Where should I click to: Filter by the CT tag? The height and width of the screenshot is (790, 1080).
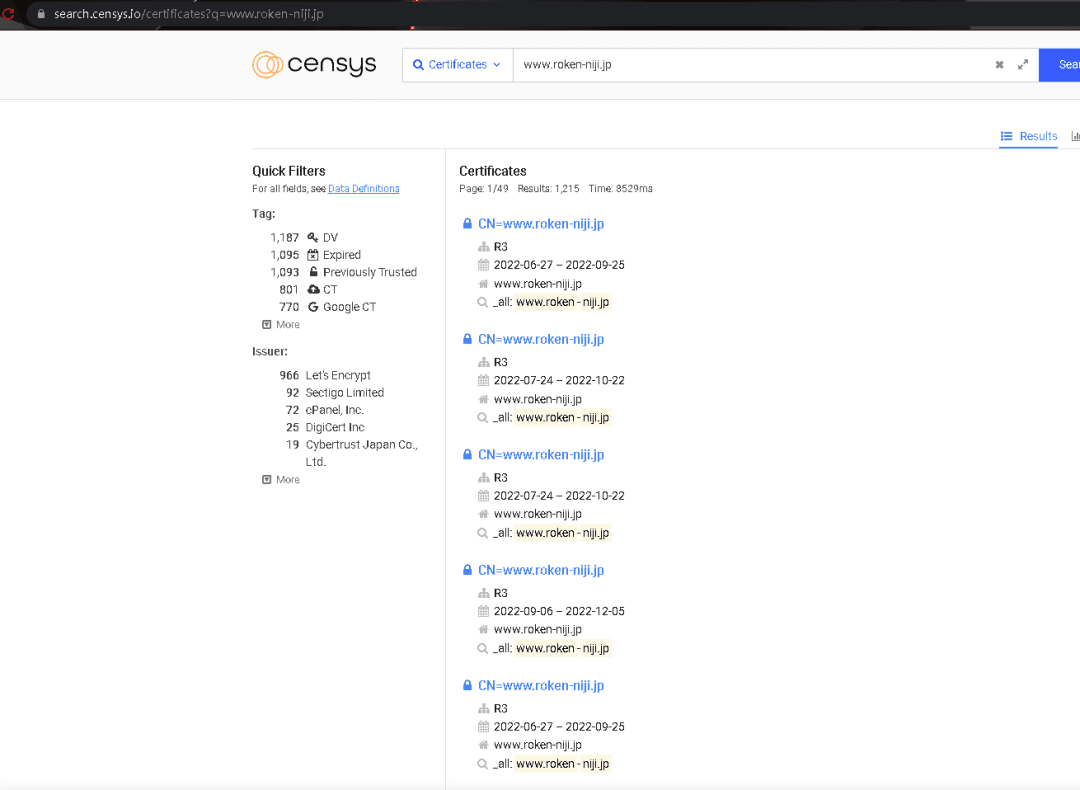pyautogui.click(x=330, y=289)
